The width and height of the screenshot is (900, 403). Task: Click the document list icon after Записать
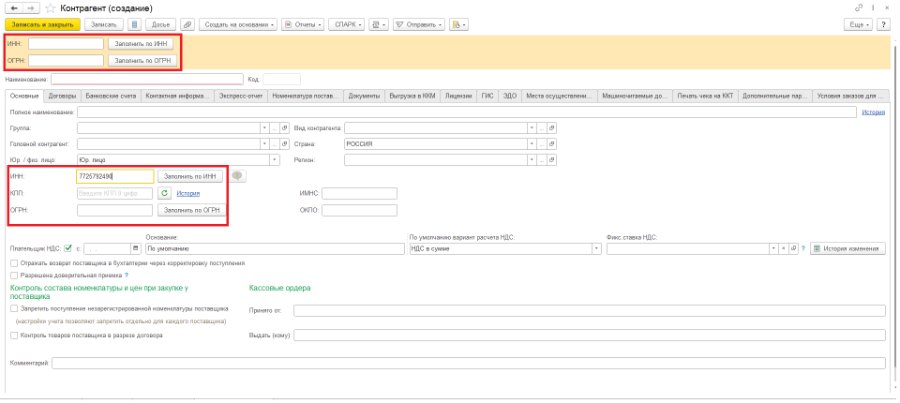134,25
